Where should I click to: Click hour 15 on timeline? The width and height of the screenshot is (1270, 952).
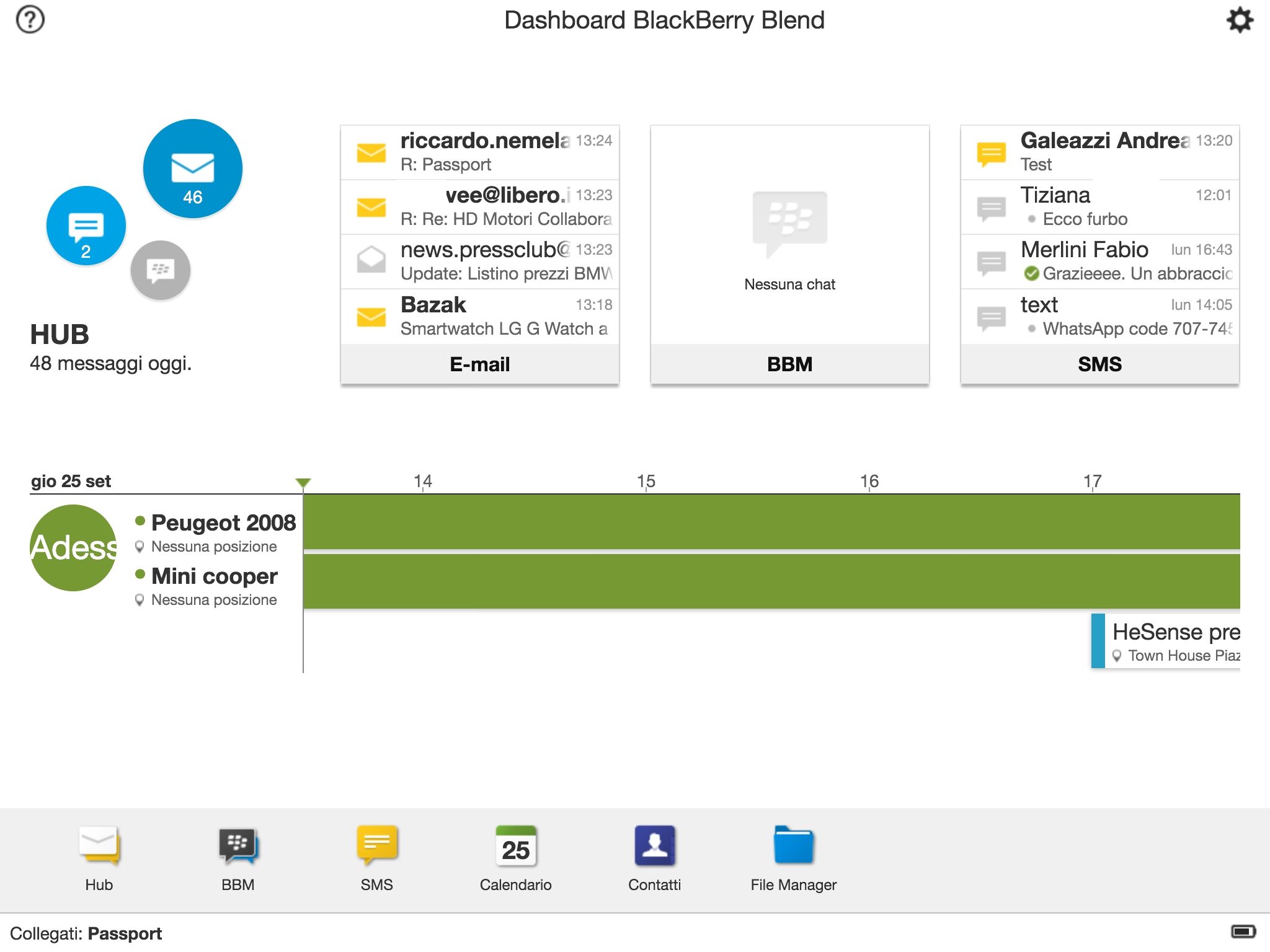pos(646,481)
